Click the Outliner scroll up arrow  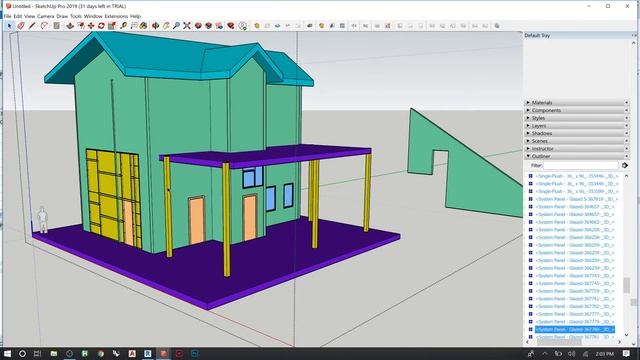click(627, 176)
